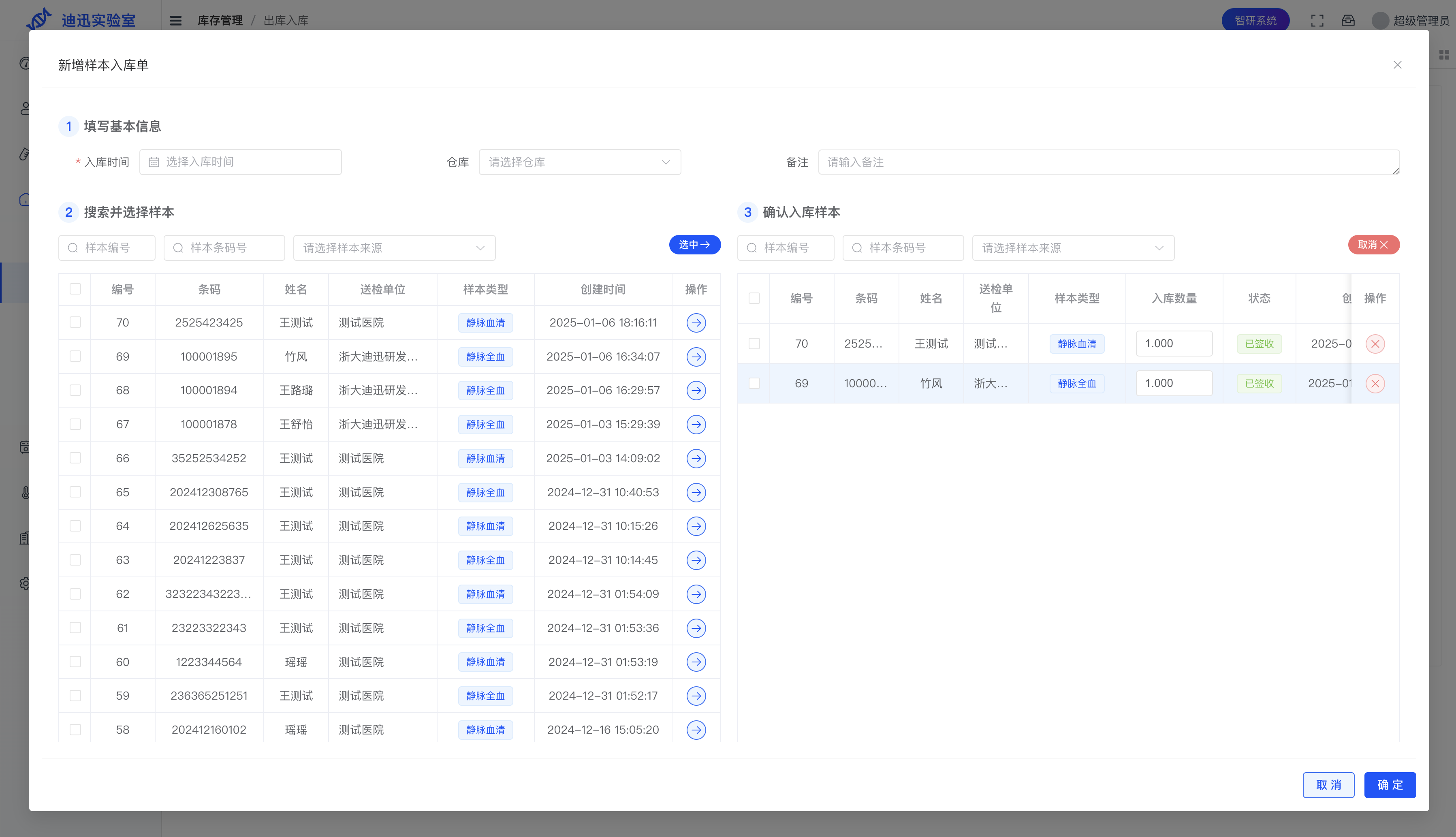Screen dimensions: 1456x837
Task: Click arrow icon for barcode 20241223837
Action: 696,560
